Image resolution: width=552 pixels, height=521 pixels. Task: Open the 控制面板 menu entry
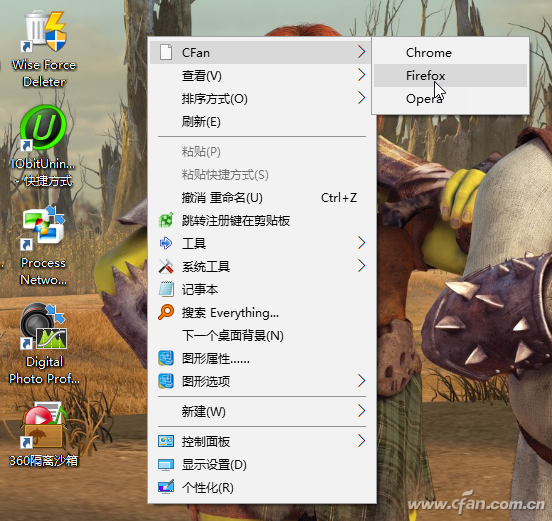(262, 441)
